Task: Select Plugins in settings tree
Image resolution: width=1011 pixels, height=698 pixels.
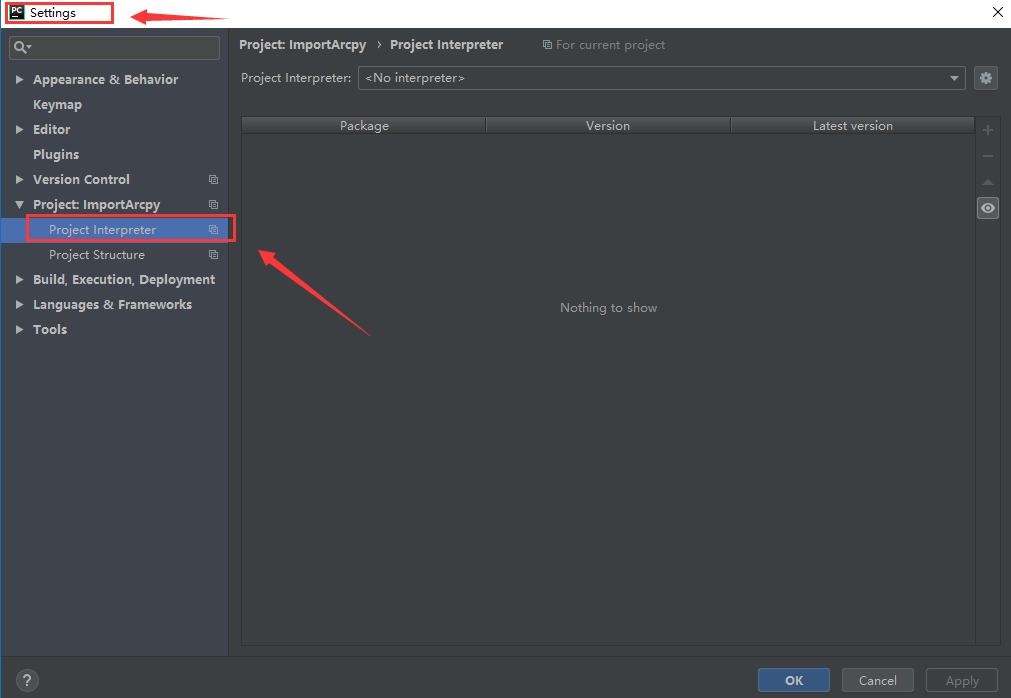Action: [x=56, y=155]
